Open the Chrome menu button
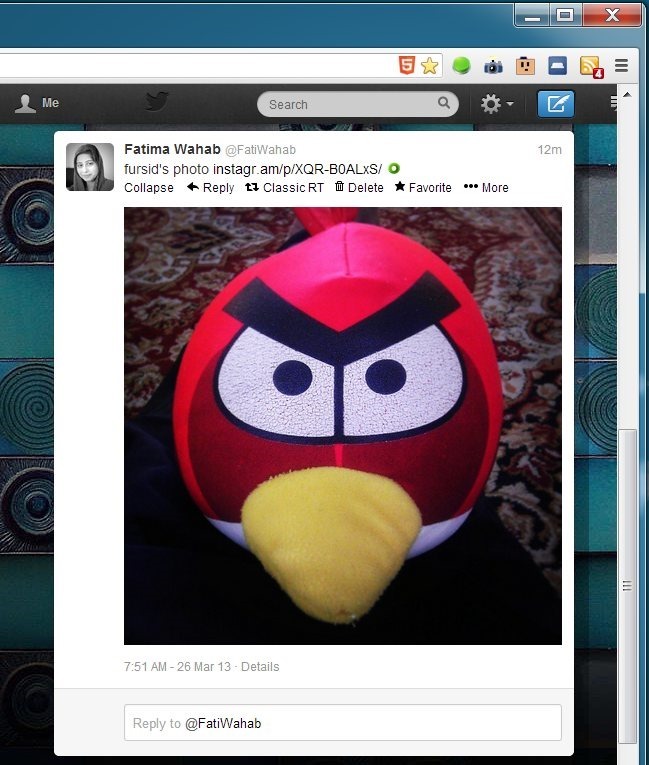649x765 pixels. (x=621, y=65)
